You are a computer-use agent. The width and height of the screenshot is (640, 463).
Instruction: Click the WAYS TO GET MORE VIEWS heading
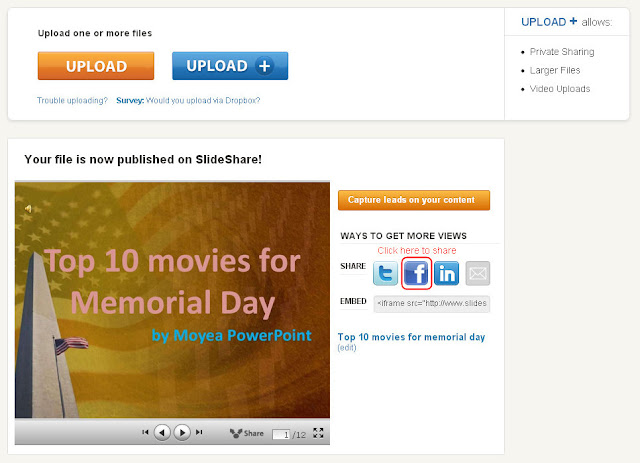[403, 236]
